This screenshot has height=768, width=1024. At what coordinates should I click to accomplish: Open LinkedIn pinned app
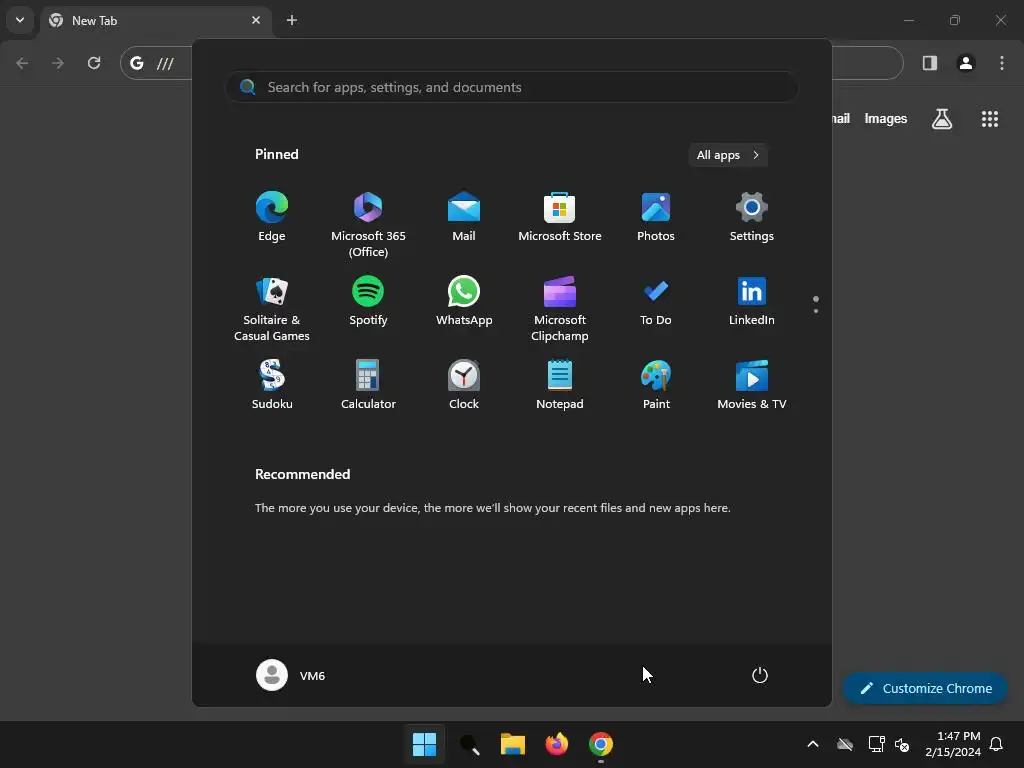[752, 301]
